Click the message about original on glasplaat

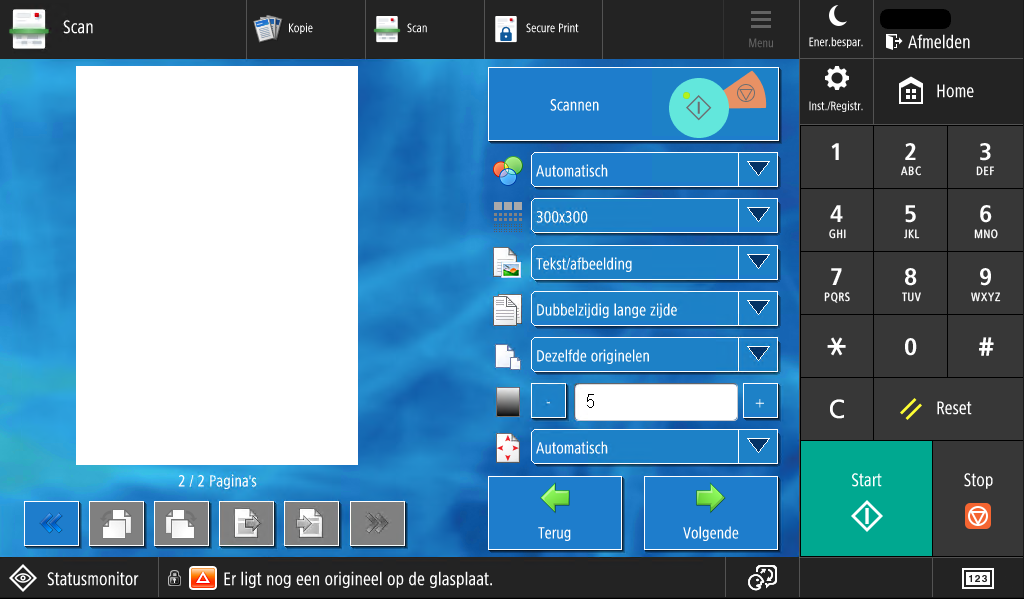click(x=358, y=579)
